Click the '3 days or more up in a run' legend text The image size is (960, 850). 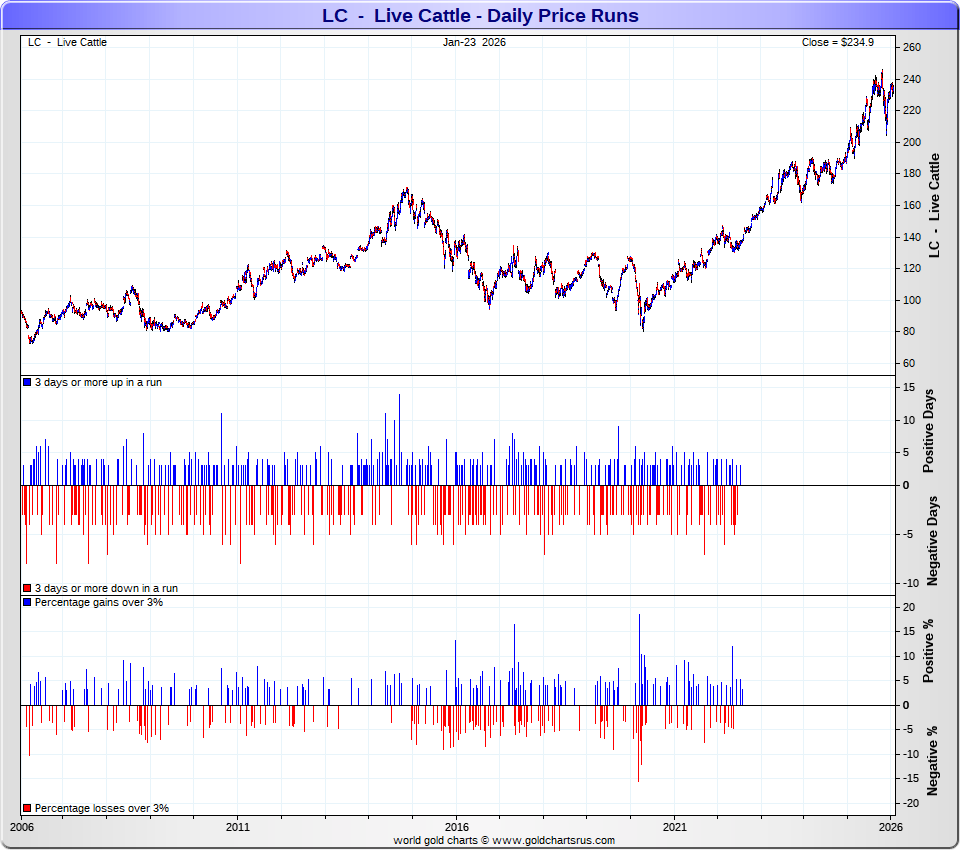click(x=98, y=382)
